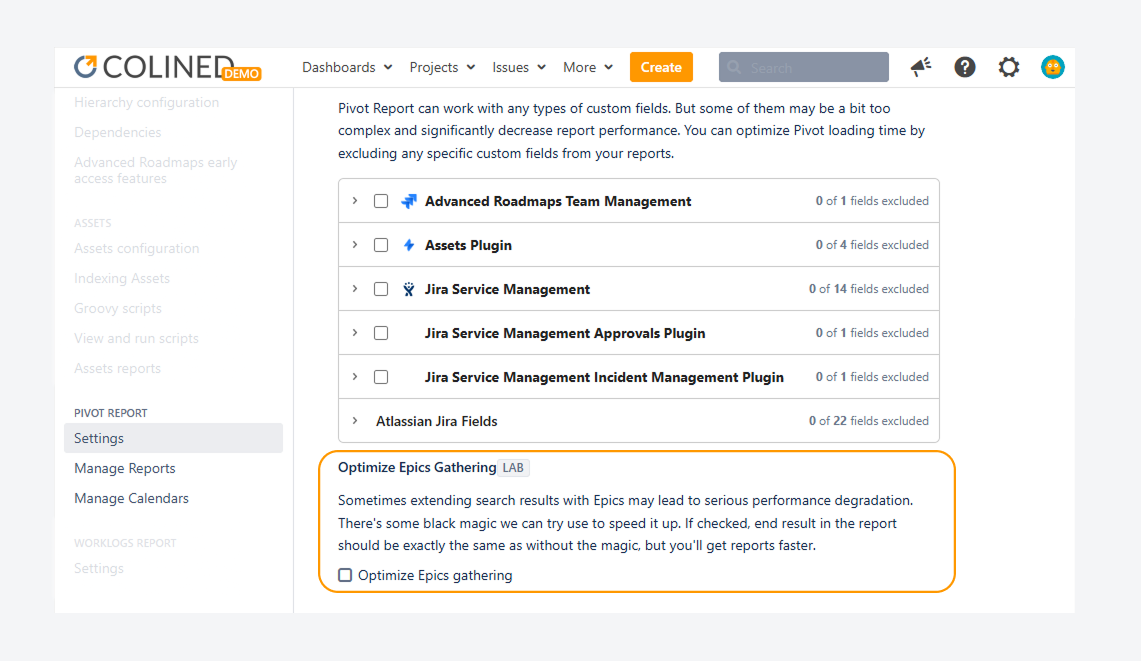Screen dimensions: 1141x661
Task: Click the 'PIVOT REPORT' sidebar section heading
Action: pyautogui.click(x=111, y=413)
